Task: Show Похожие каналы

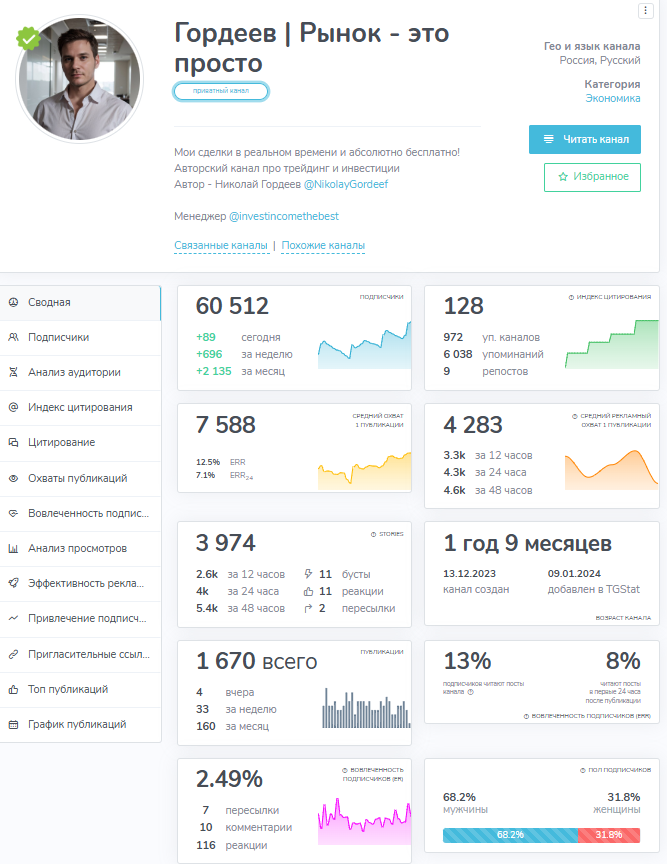Action: click(x=323, y=245)
